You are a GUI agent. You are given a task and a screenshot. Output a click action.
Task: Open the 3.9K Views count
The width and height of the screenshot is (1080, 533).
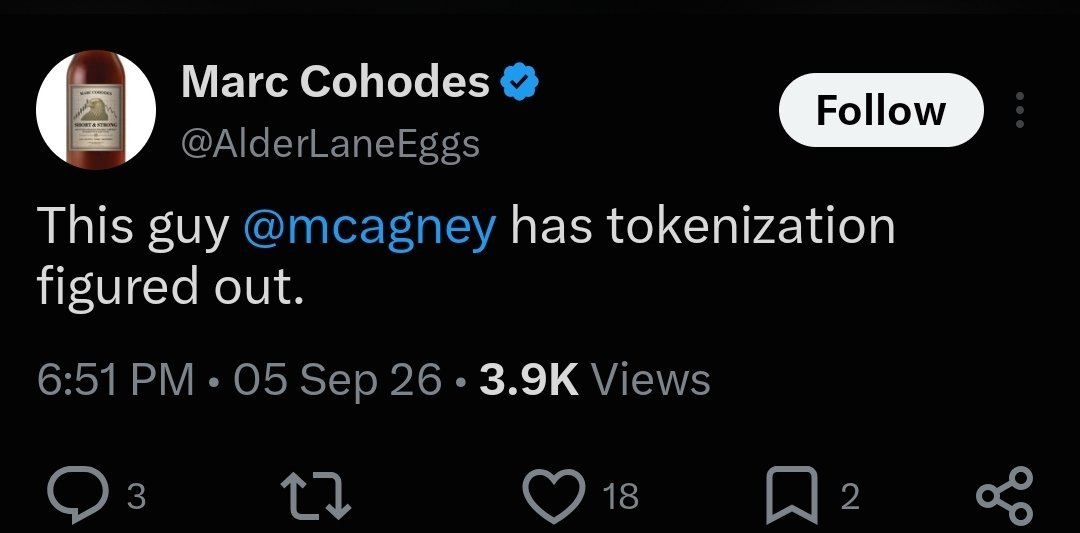[x=594, y=380]
